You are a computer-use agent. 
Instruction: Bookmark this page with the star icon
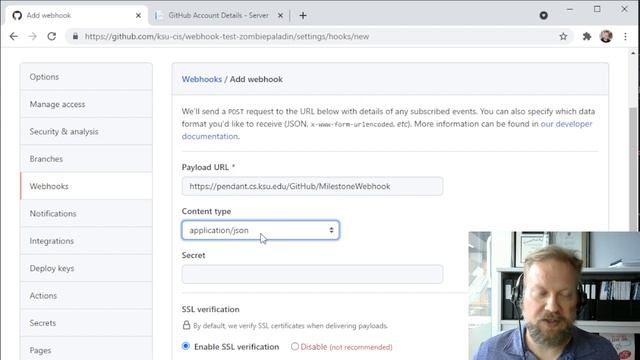point(563,36)
